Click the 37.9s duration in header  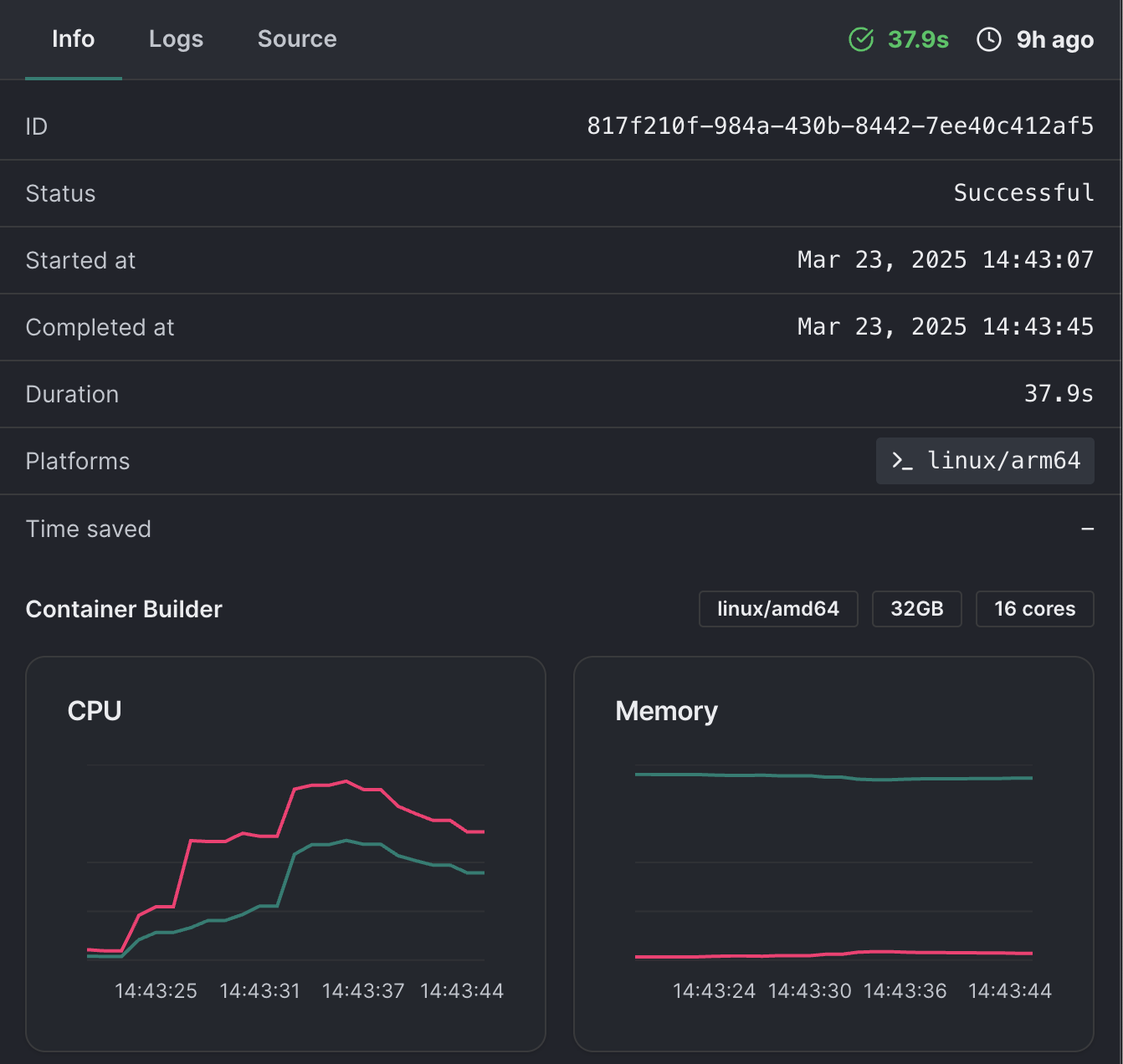point(918,39)
